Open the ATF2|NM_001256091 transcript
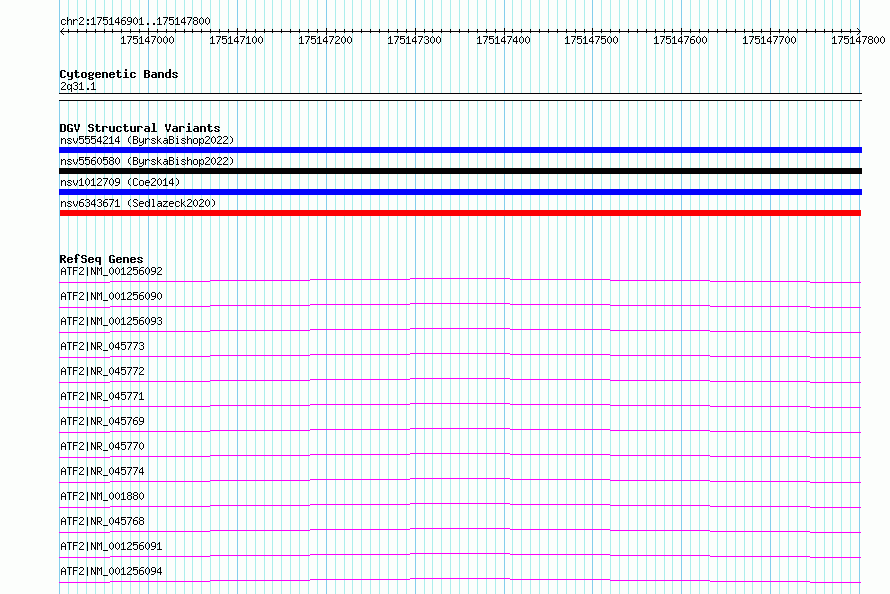 [111, 546]
